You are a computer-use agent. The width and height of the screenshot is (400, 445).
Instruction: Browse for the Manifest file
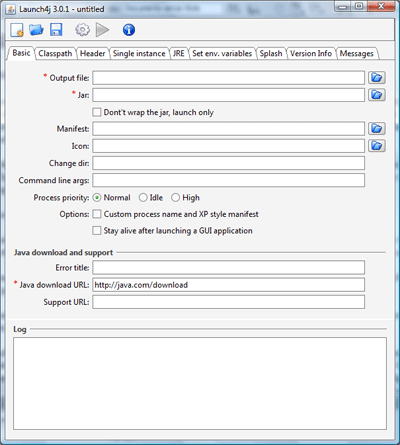[x=377, y=129]
